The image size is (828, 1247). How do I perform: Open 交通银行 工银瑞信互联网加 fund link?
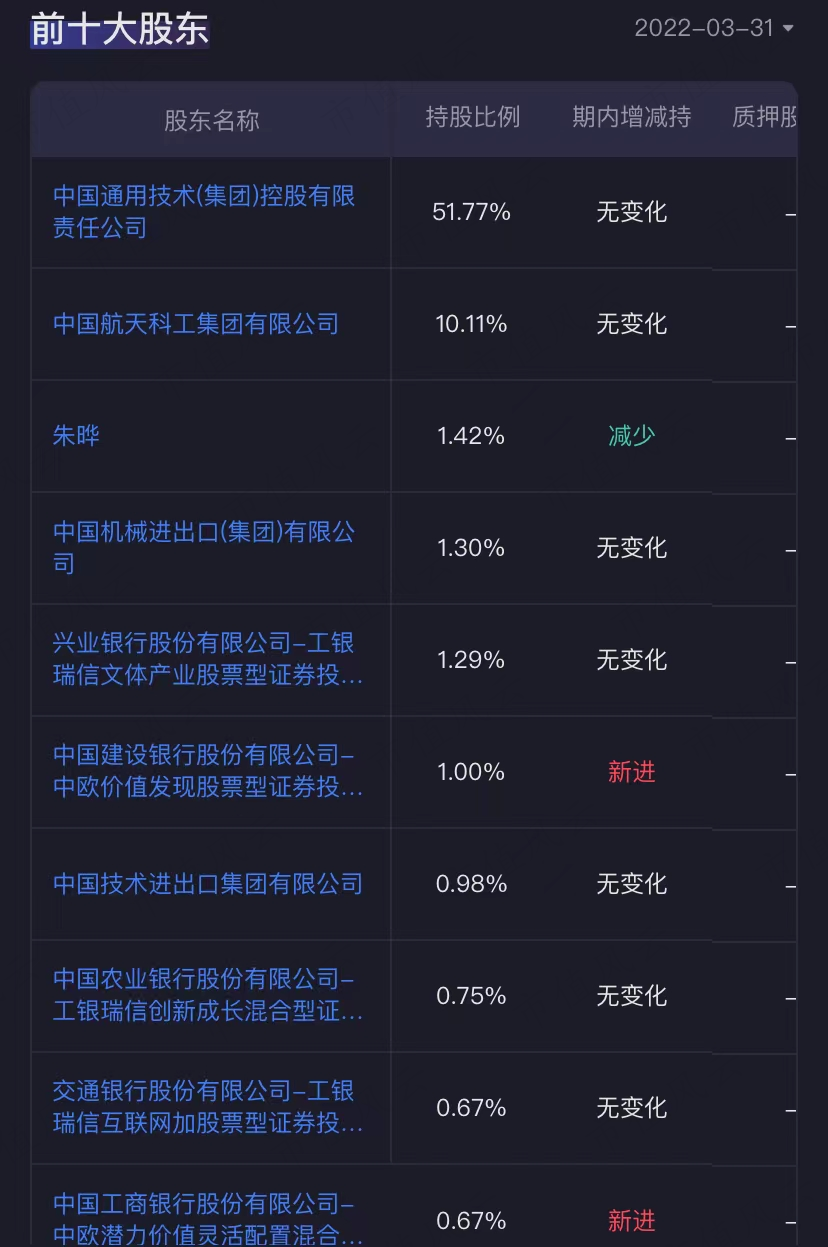point(207,1107)
